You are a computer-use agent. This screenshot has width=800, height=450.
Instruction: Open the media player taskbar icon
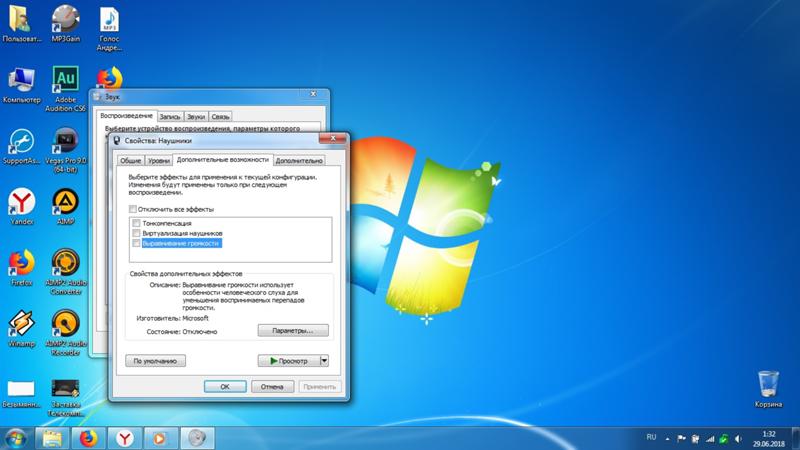tap(160, 438)
